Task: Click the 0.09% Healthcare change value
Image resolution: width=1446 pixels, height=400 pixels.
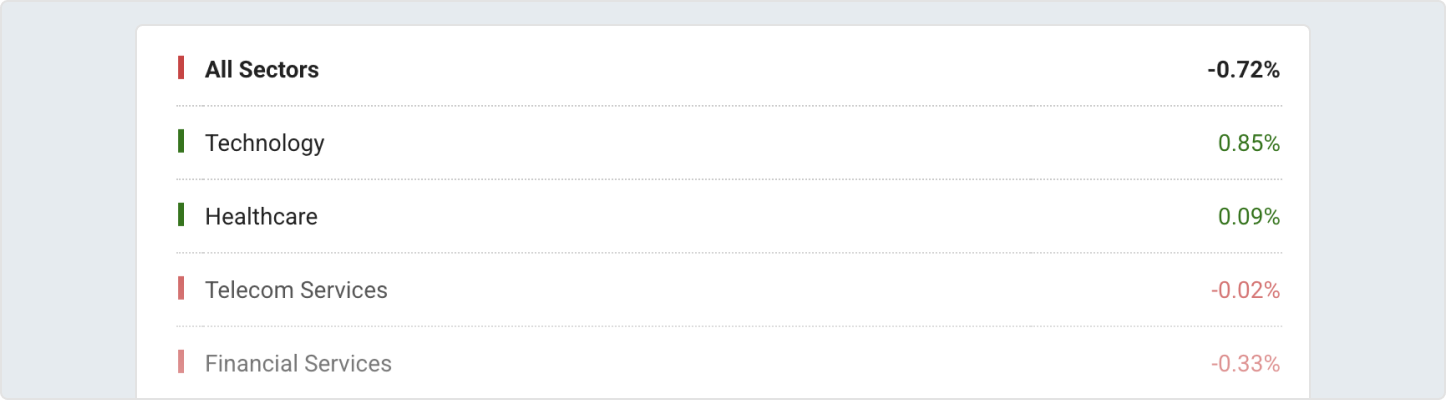Action: 1249,216
